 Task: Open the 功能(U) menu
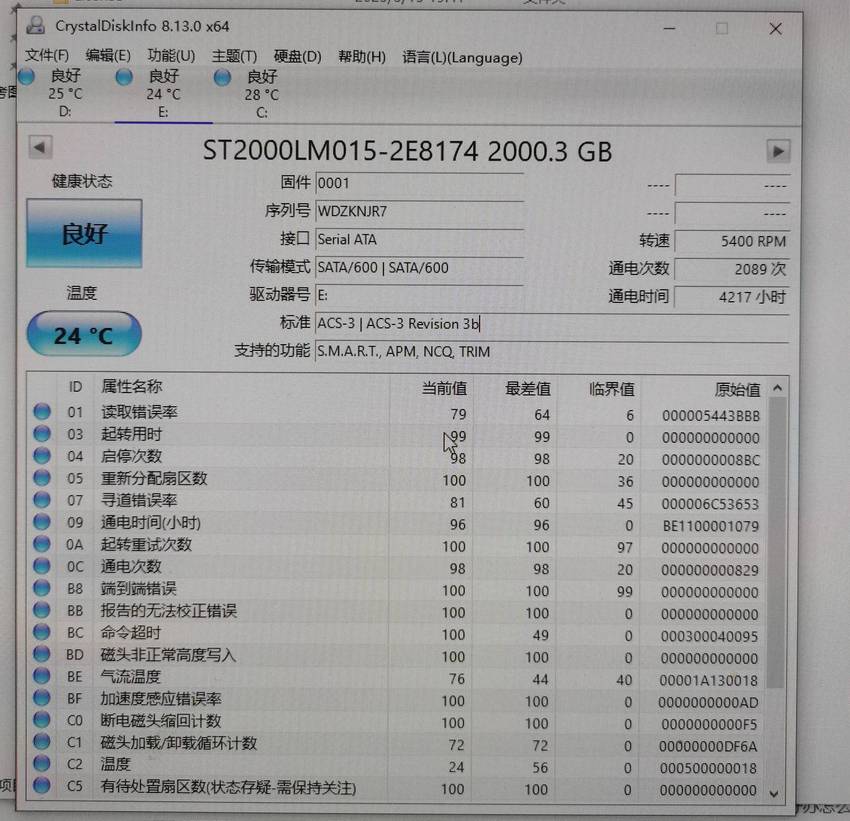(171, 55)
